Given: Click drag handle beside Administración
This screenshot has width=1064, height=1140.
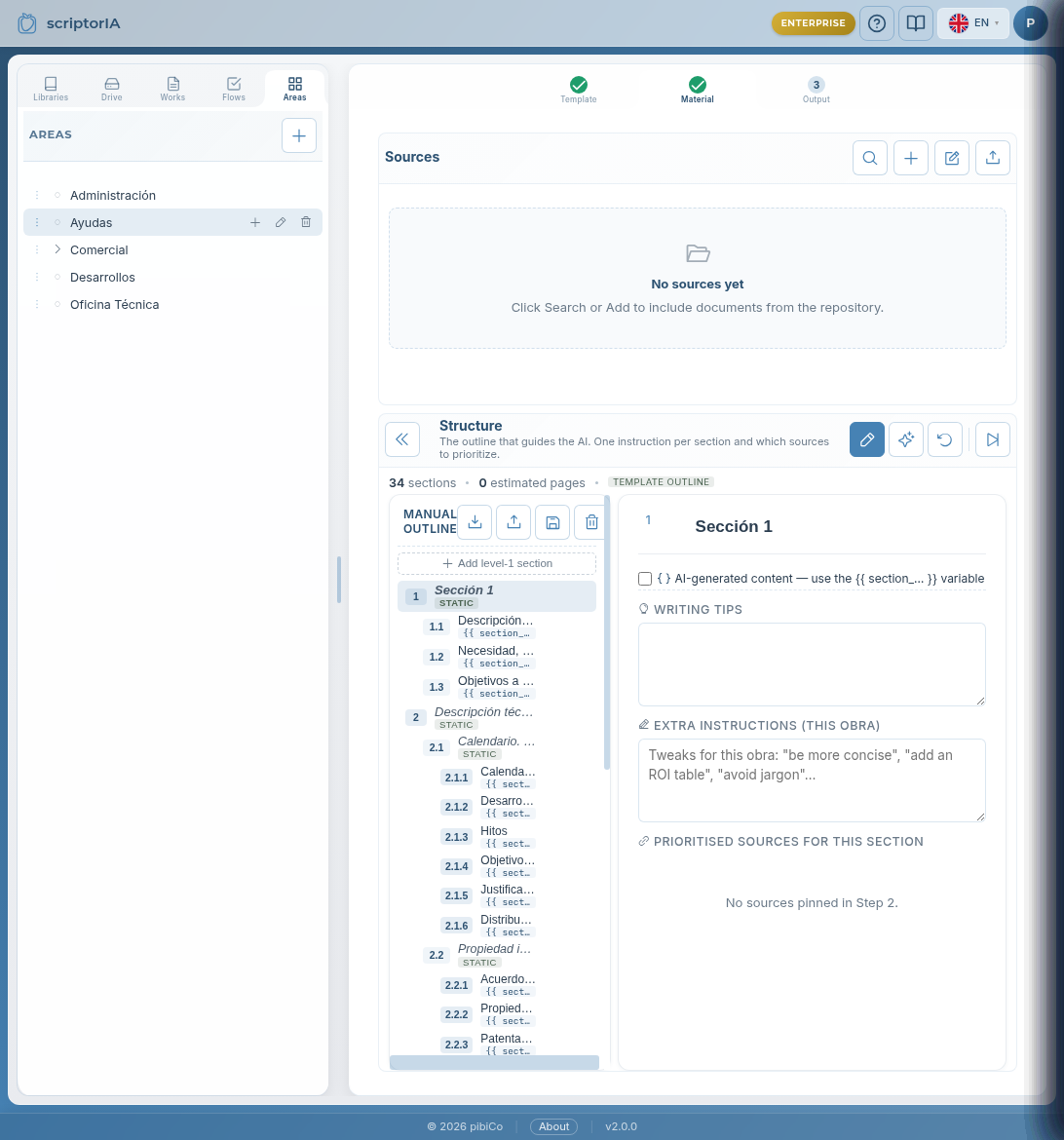Looking at the screenshot, I should tap(37, 195).
